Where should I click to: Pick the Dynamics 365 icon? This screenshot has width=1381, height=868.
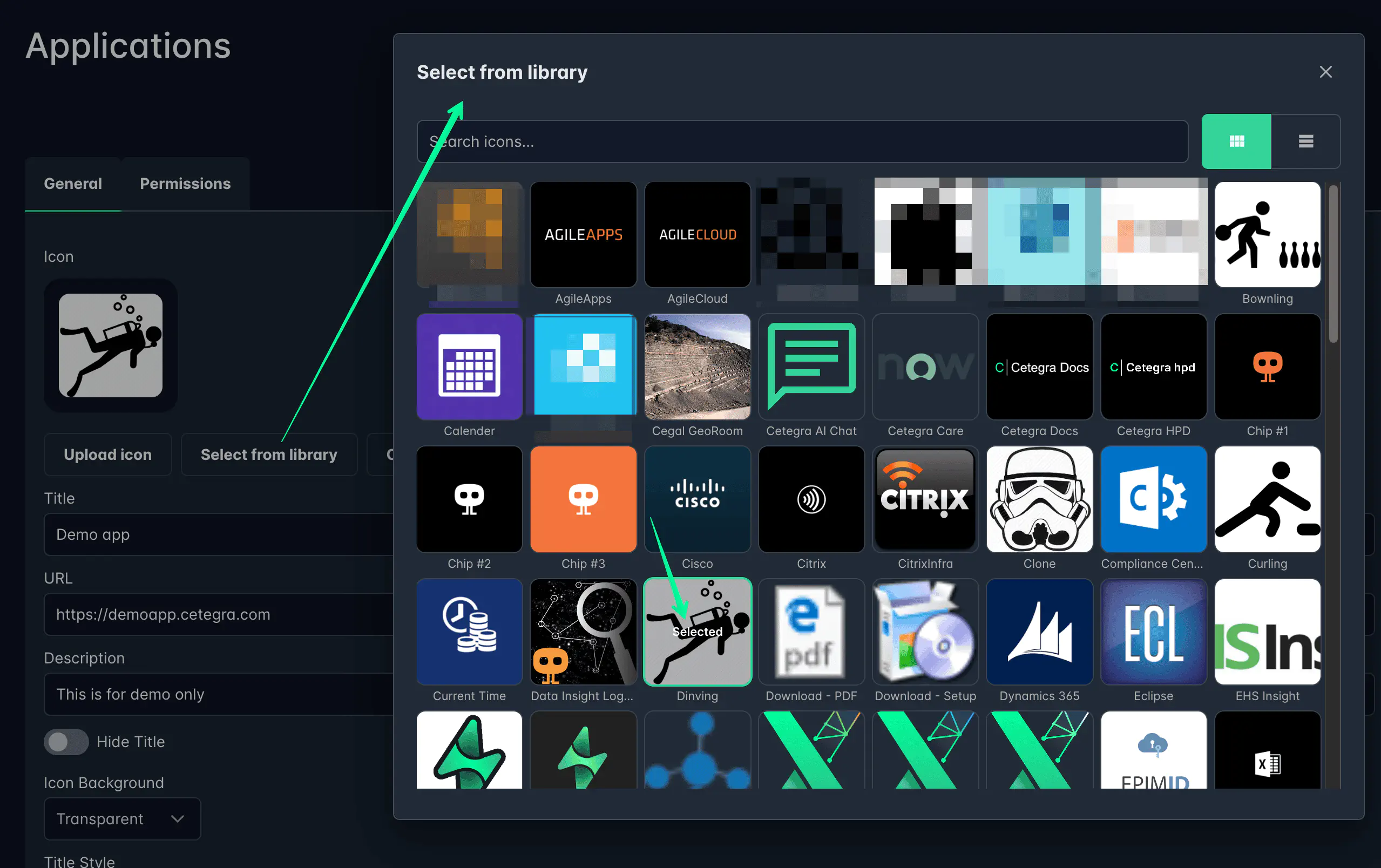[x=1039, y=631]
